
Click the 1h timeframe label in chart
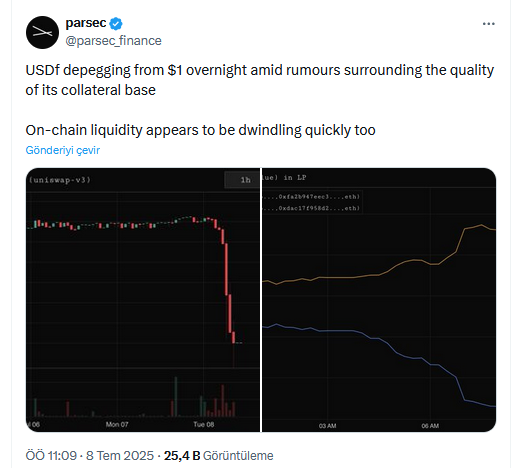click(x=246, y=180)
